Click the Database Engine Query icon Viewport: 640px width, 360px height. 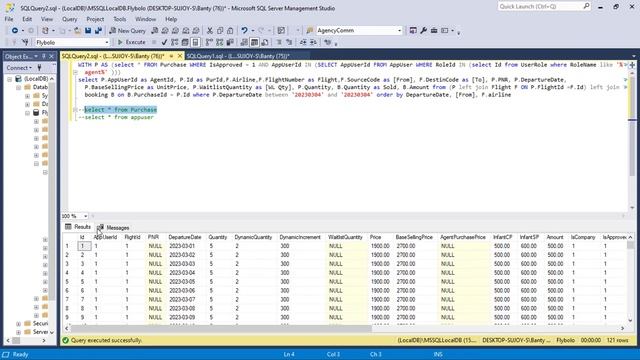155,31
